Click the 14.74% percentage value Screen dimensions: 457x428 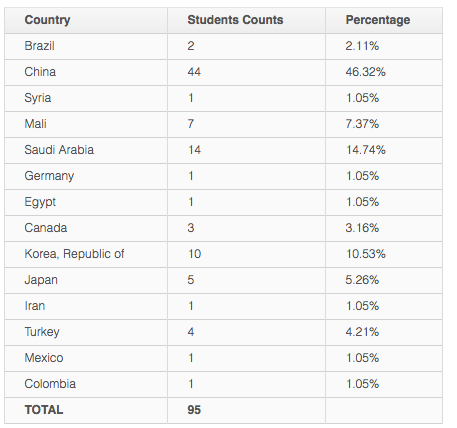tap(365, 150)
